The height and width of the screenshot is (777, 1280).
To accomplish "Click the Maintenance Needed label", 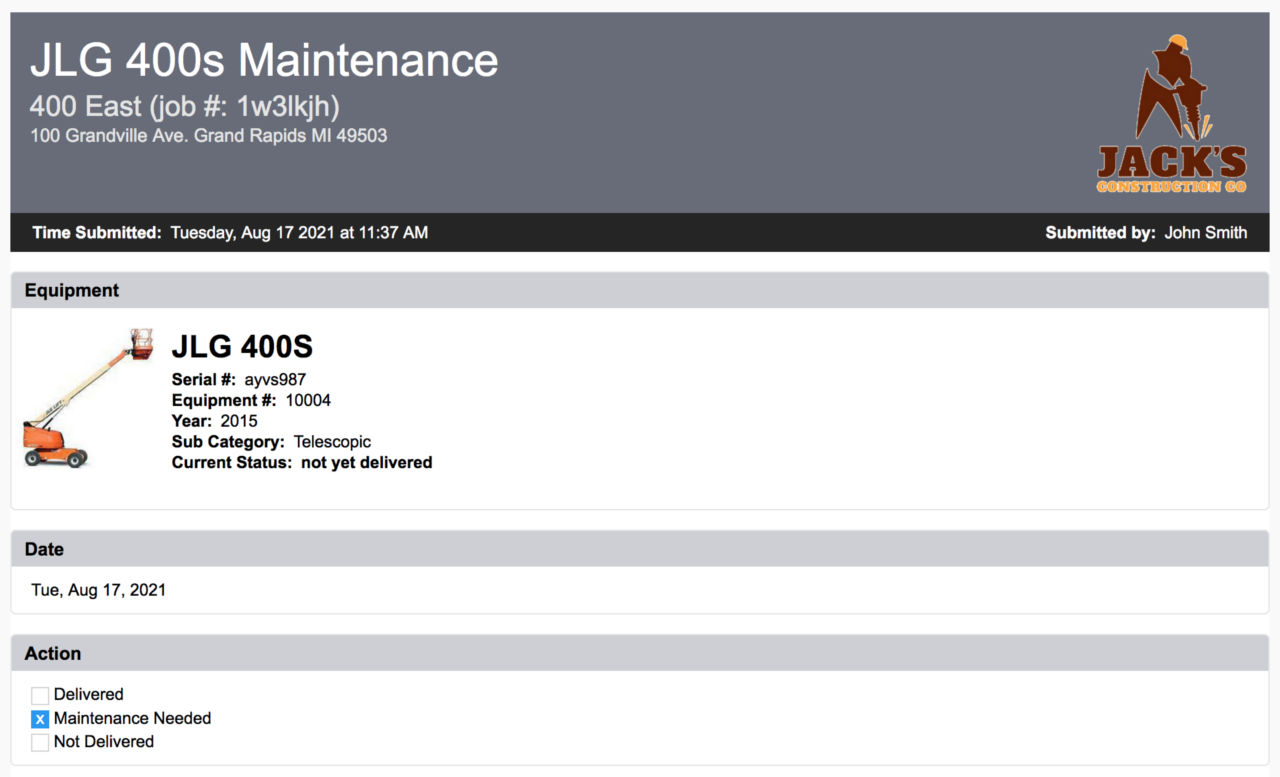I will 132,719.
